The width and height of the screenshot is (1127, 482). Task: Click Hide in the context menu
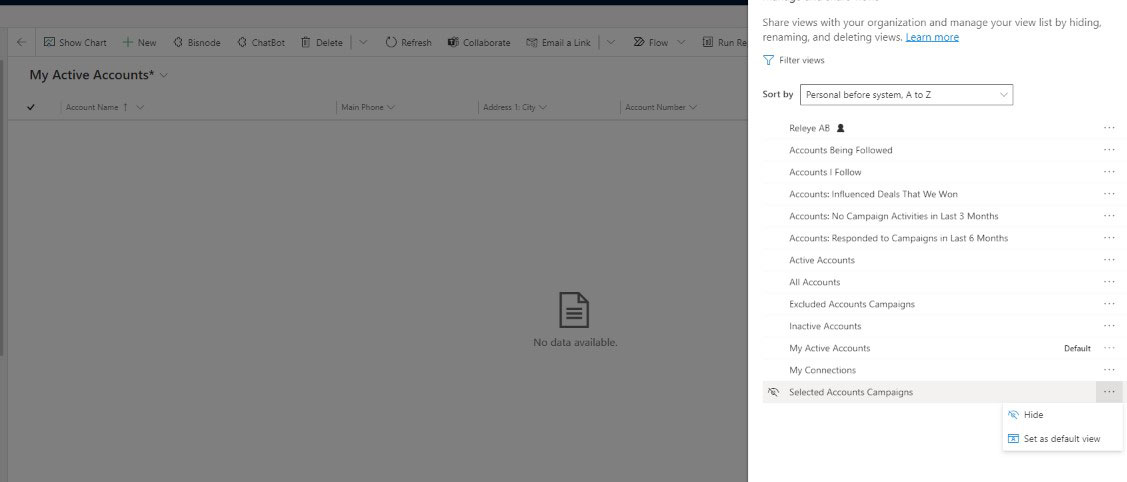pyautogui.click(x=1033, y=415)
